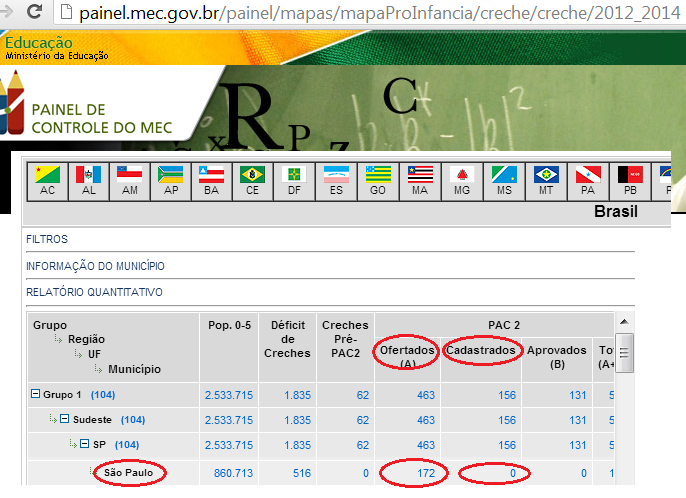Viewport: 686px width, 498px height.
Task: Click Sudeste count (104)
Action: [133, 420]
